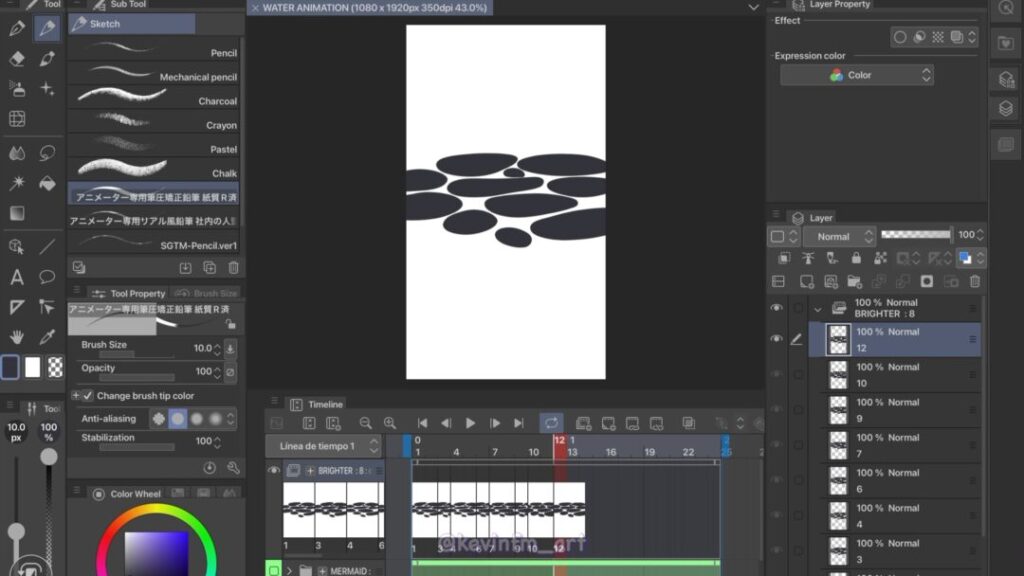This screenshot has height=576, width=1024.
Task: Toggle loop playback in timeline
Action: 551,423
